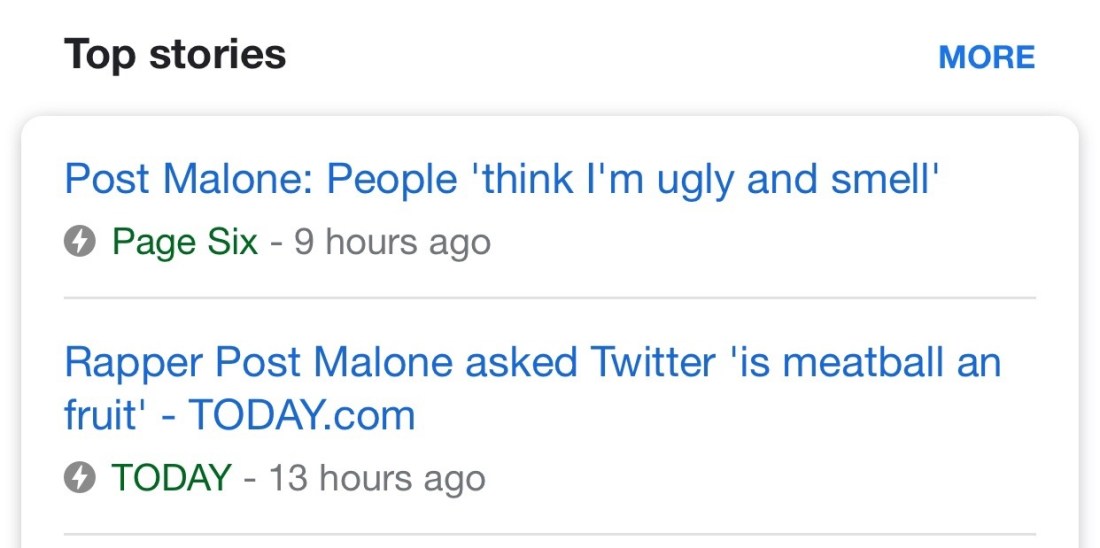Click empty space right of '13 hours ago'
Viewport: 1100px width, 548px height.
coord(760,478)
